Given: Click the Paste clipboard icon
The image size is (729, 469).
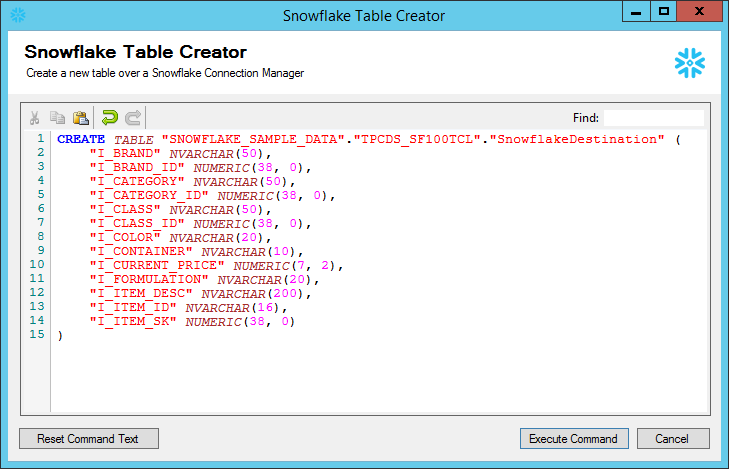Looking at the screenshot, I should coord(81,118).
